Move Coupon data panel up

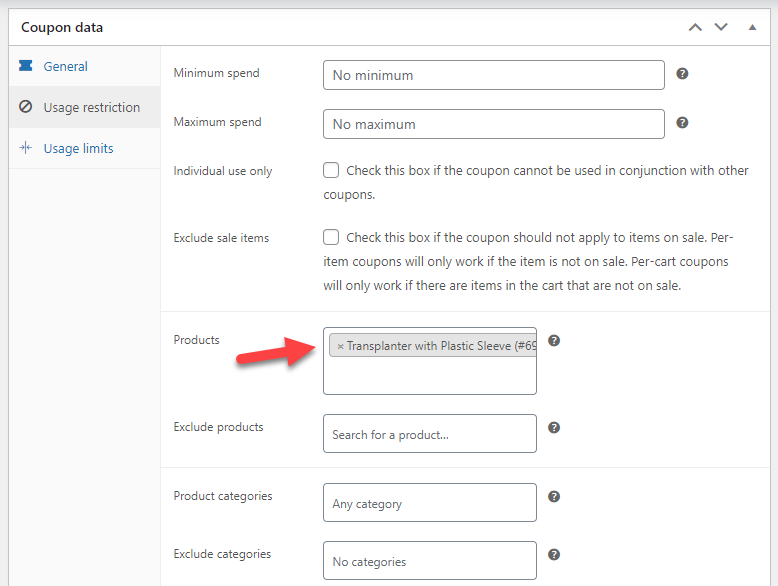pyautogui.click(x=695, y=27)
